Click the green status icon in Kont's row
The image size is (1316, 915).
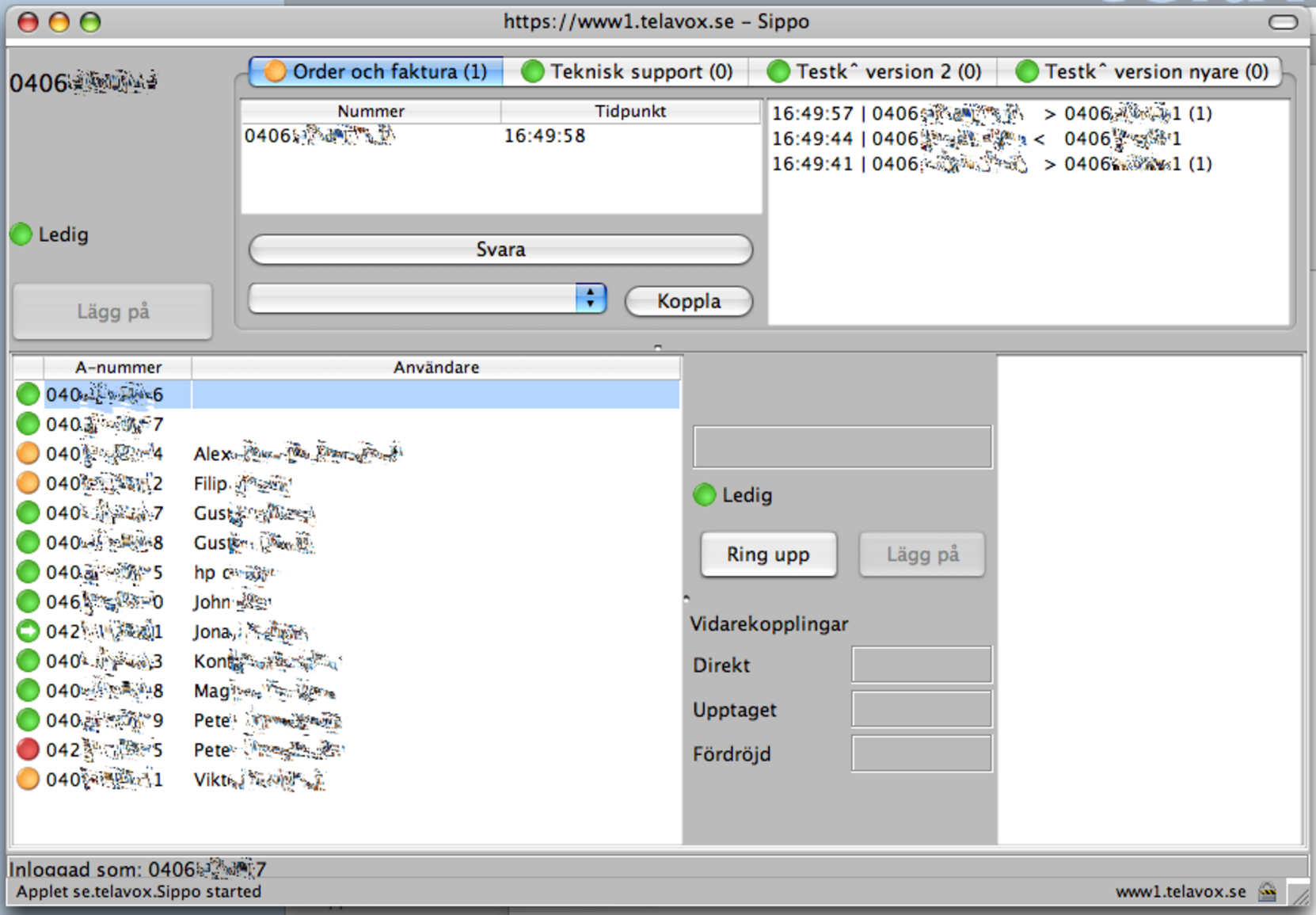pyautogui.click(x=28, y=661)
